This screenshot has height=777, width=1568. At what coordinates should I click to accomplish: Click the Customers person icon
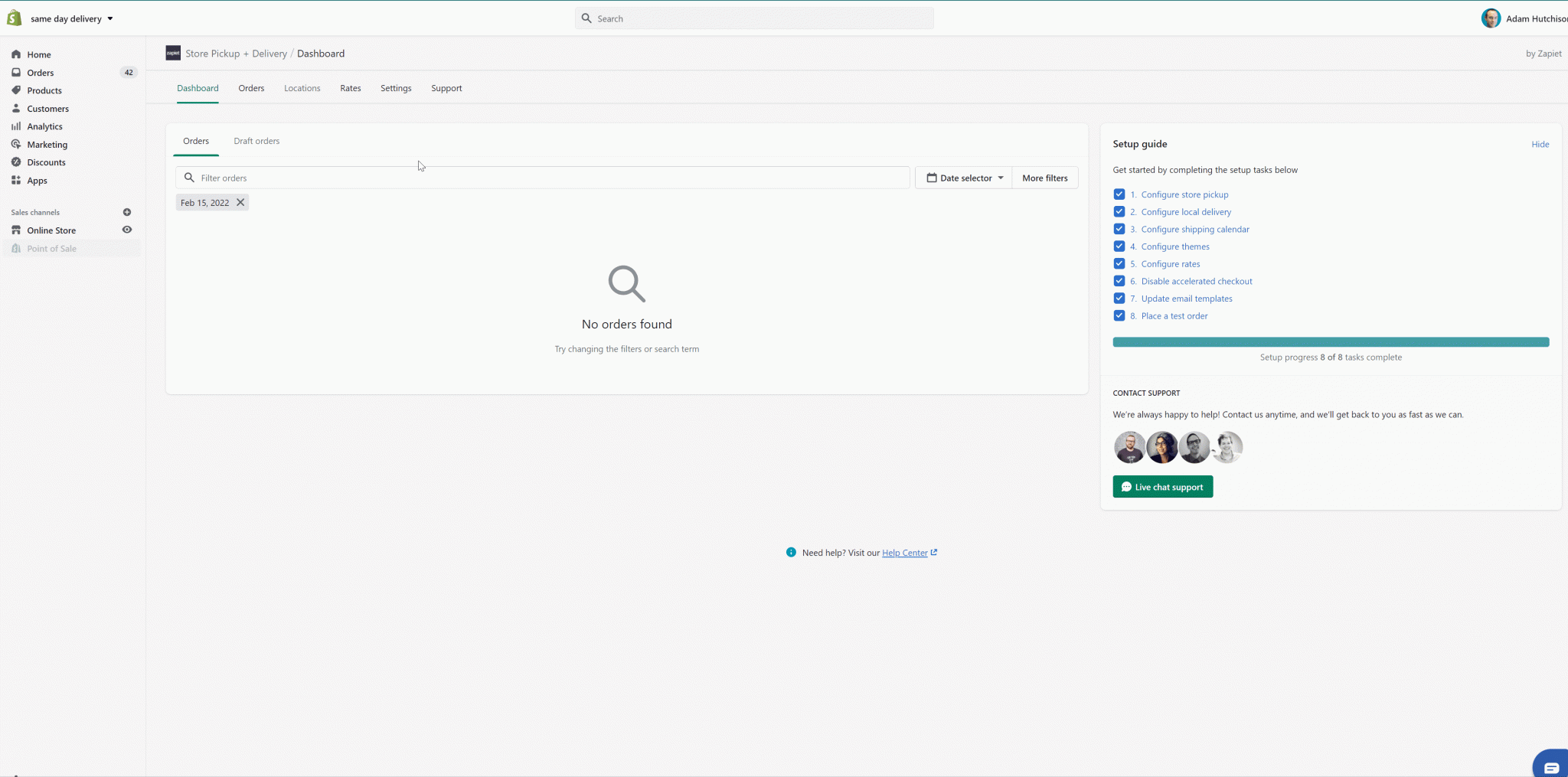tap(16, 109)
